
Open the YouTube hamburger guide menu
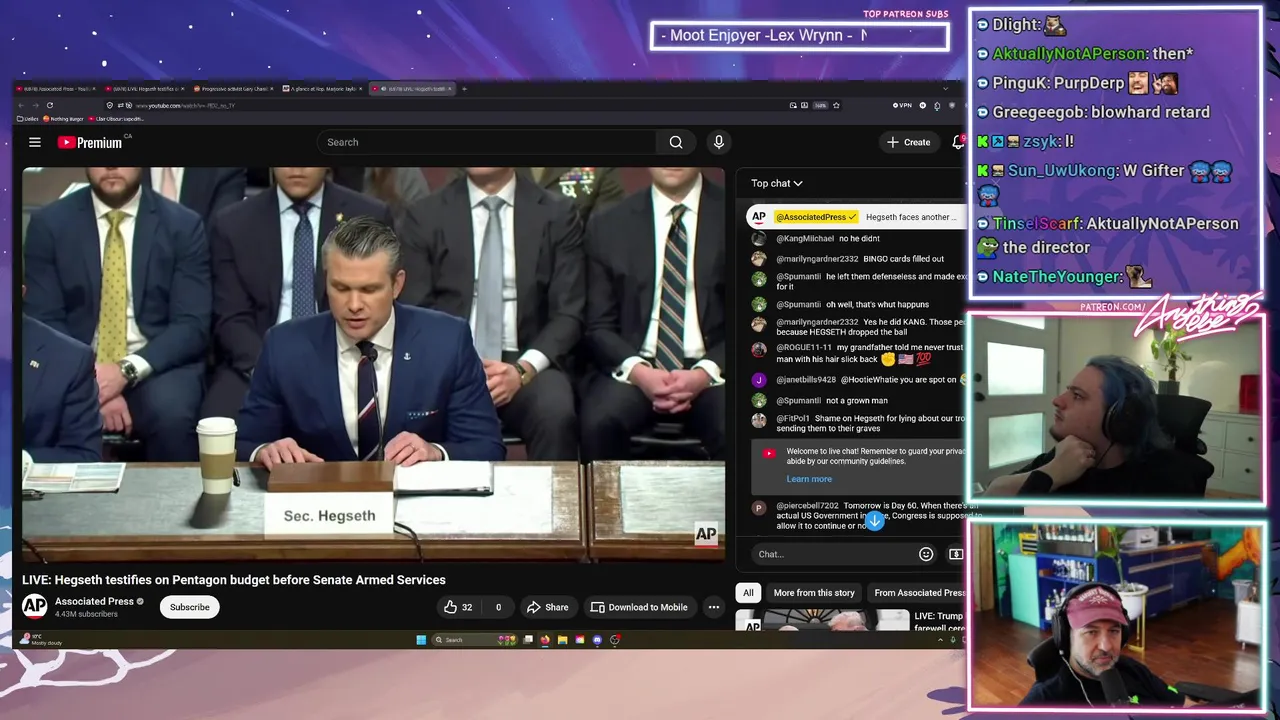click(x=35, y=142)
